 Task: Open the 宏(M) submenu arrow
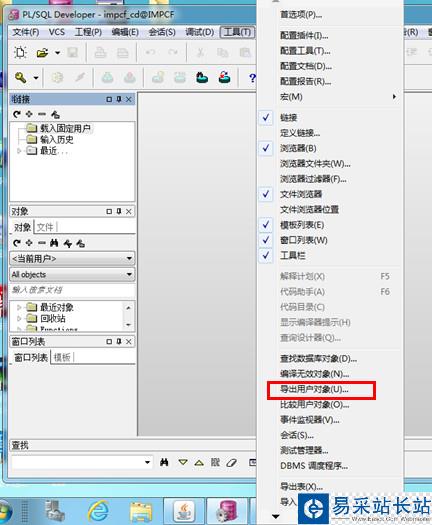(394, 97)
